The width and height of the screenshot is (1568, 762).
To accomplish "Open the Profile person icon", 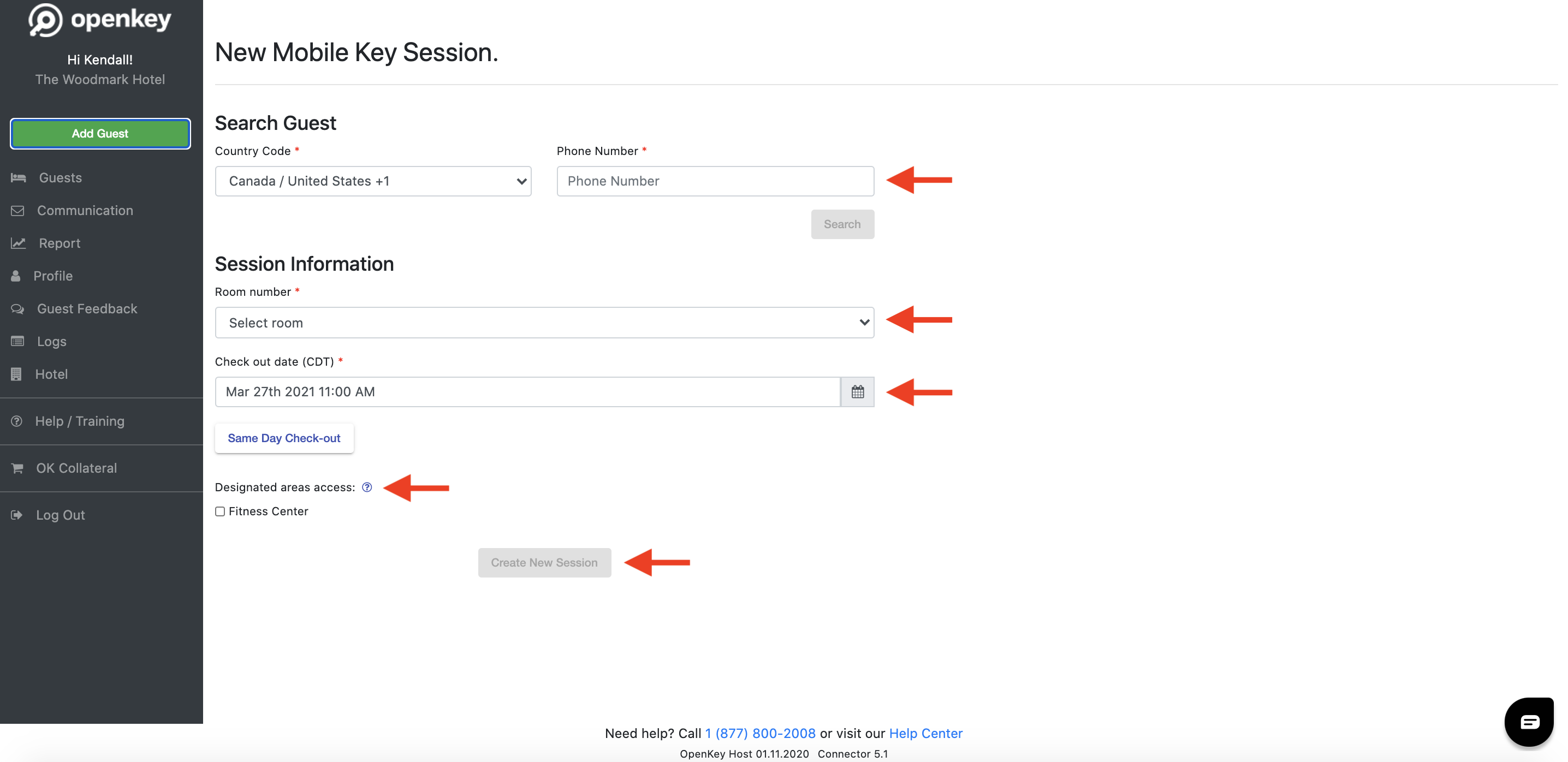I will pyautogui.click(x=16, y=275).
